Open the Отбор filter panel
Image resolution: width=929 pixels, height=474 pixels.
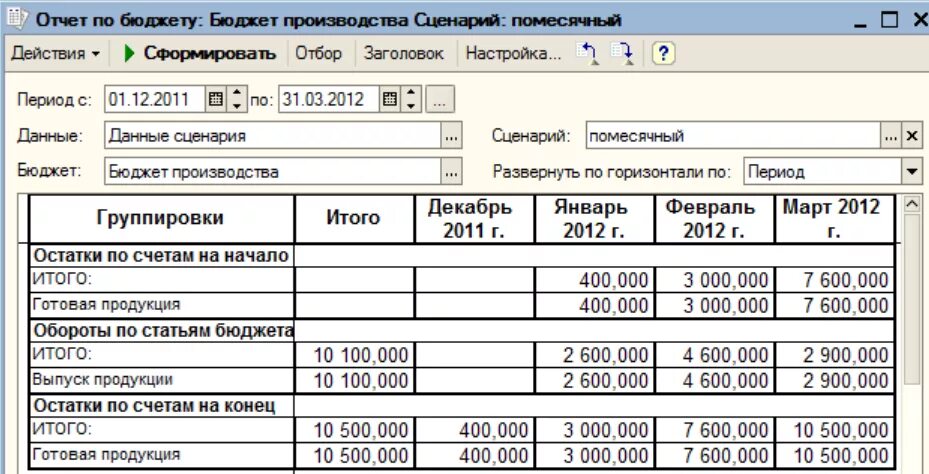pyautogui.click(x=318, y=53)
